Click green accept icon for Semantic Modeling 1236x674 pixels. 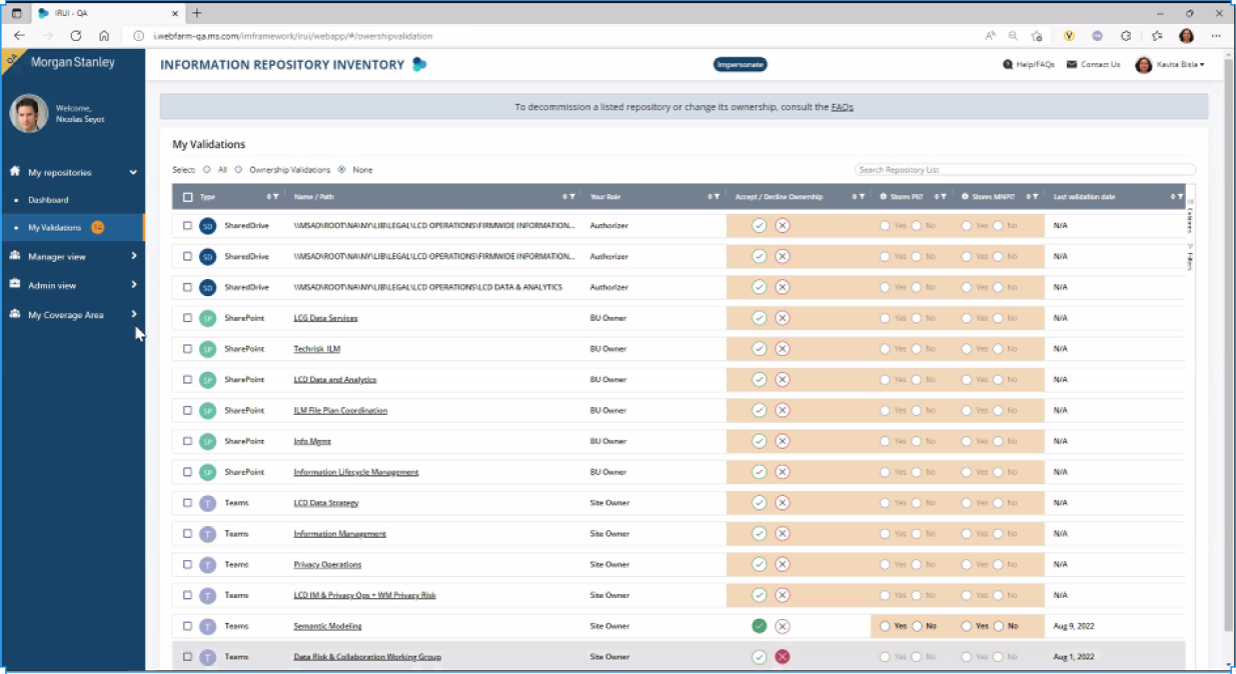click(x=759, y=626)
